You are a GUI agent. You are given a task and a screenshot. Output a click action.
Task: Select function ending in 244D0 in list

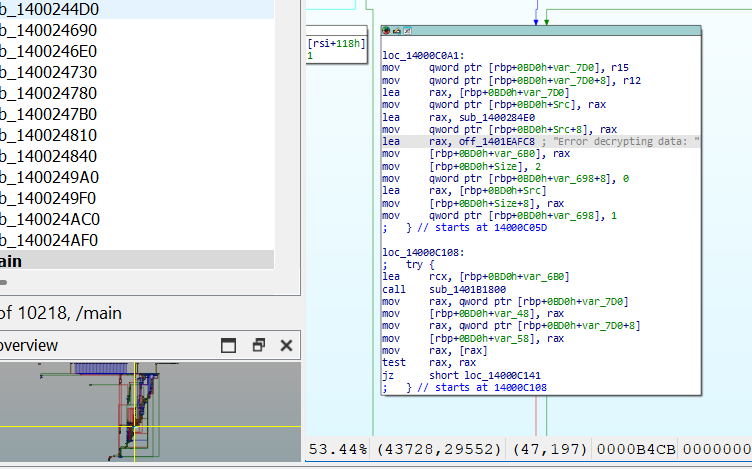click(48, 9)
